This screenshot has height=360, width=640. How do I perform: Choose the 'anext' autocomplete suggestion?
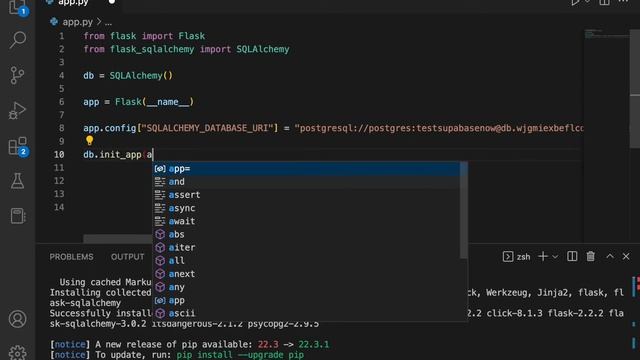tap(307, 274)
